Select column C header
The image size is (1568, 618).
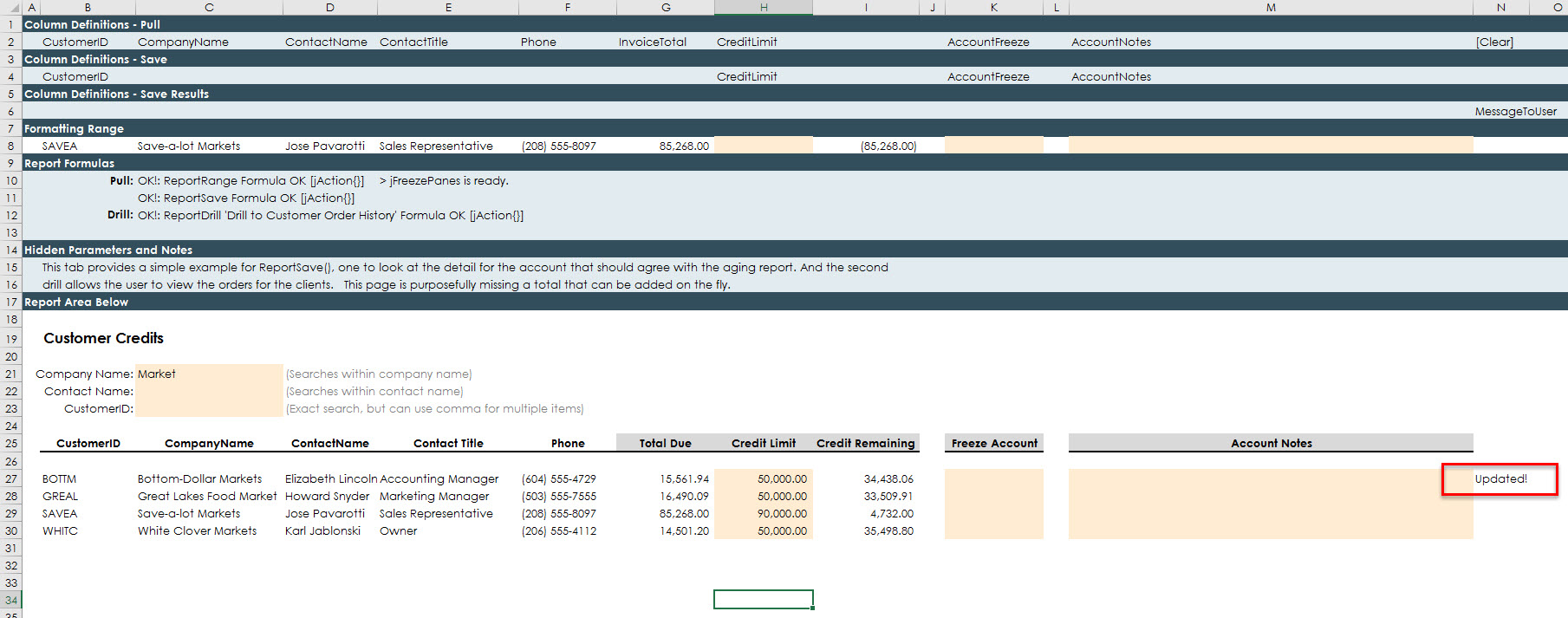(209, 7)
